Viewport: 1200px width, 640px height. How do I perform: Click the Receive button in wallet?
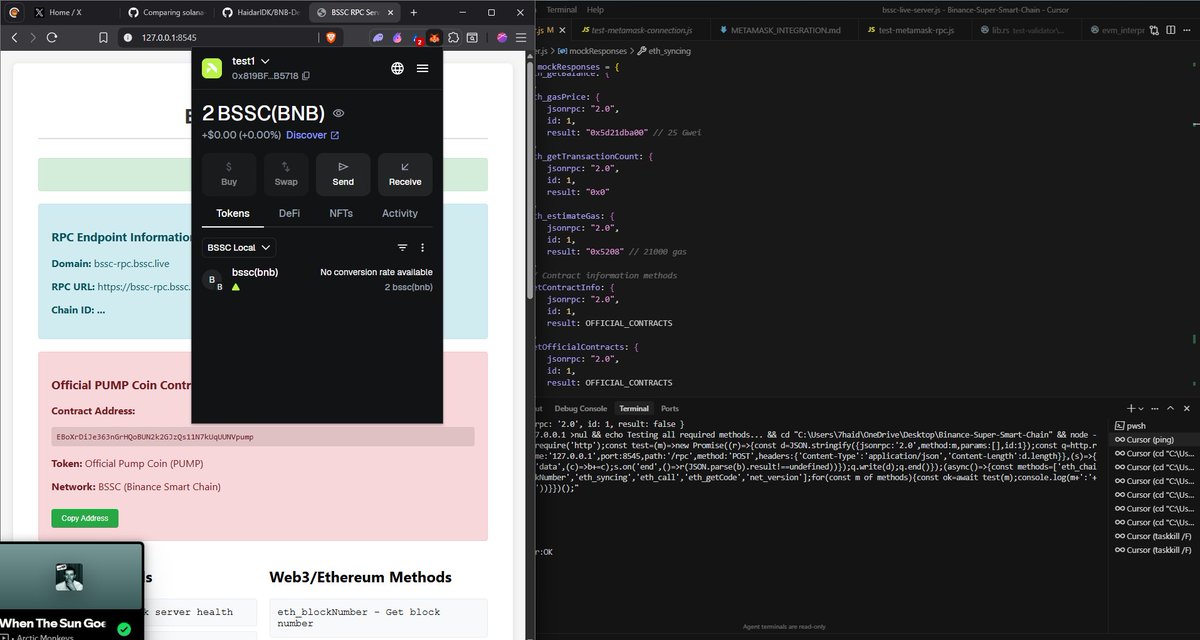[x=405, y=174]
